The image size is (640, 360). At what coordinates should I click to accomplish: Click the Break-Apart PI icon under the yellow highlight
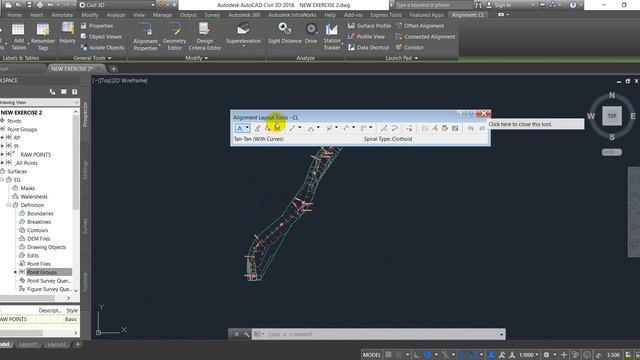278,129
